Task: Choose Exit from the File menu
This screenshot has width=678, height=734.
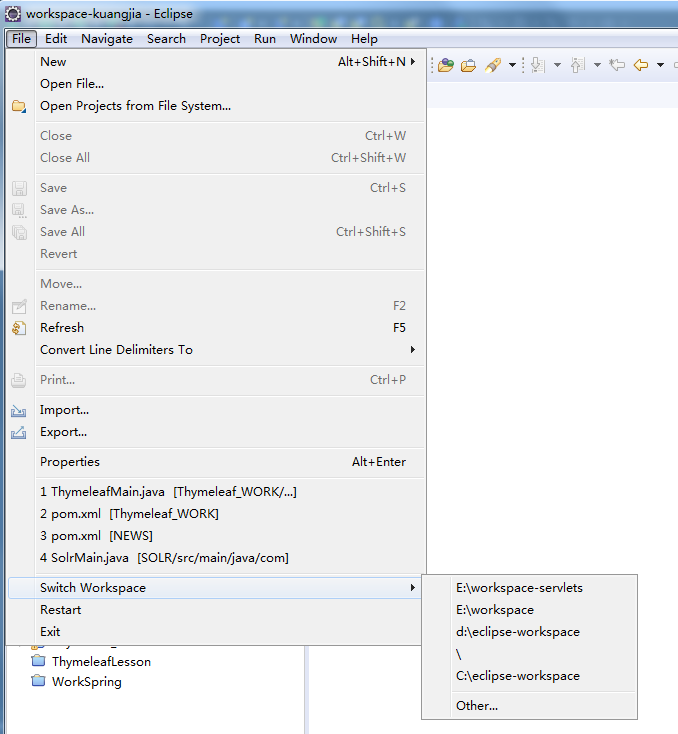Action: 215,631
